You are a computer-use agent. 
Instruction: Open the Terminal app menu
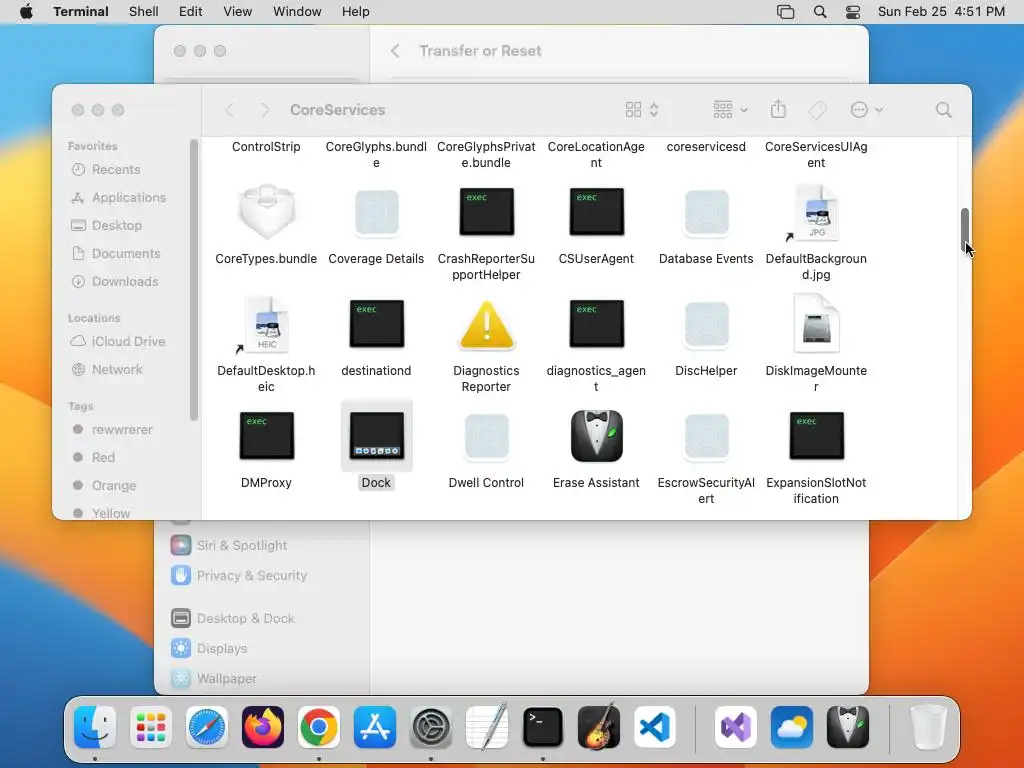(81, 12)
